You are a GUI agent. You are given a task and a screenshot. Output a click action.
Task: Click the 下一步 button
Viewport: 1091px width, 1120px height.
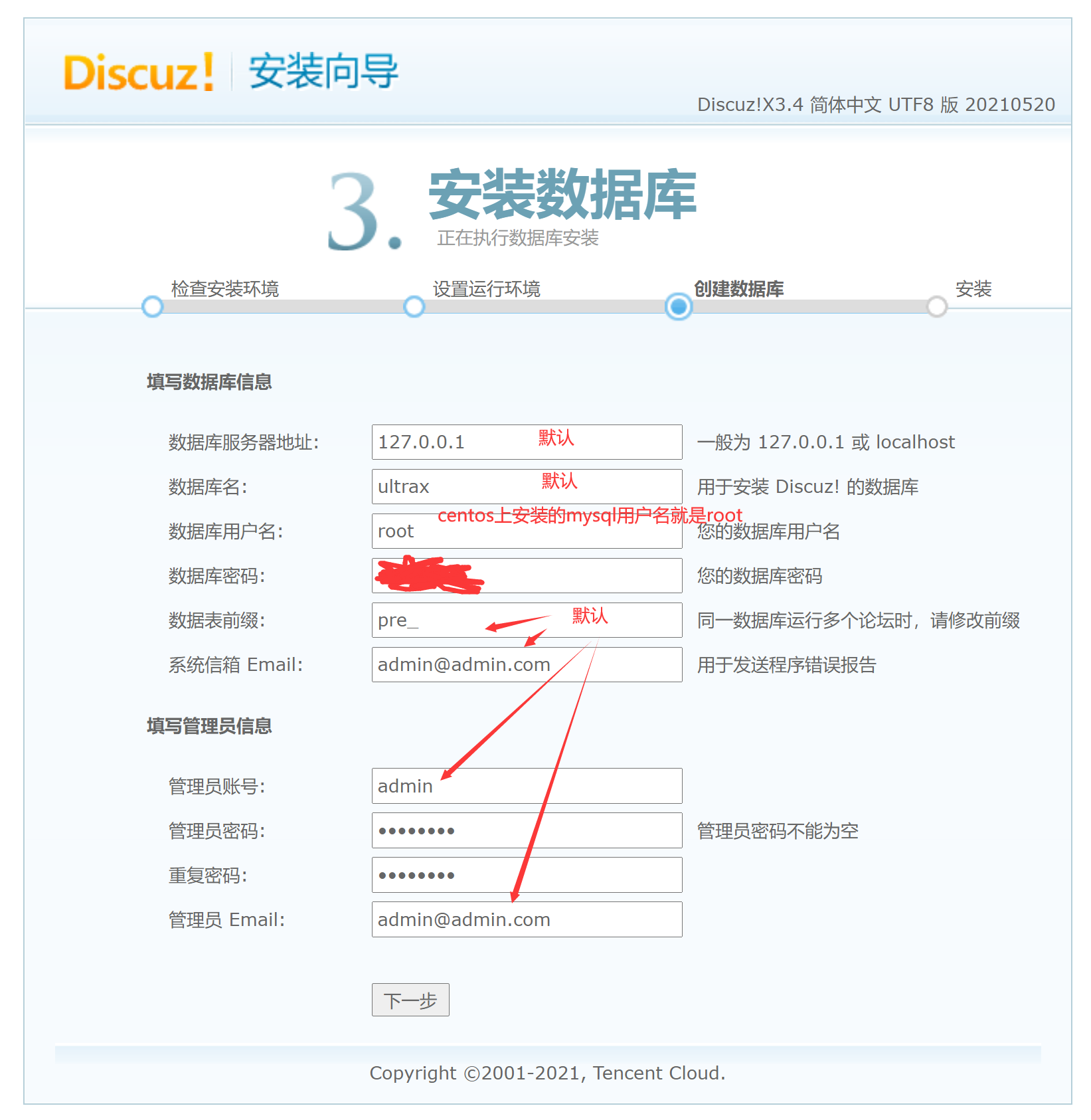click(x=410, y=1000)
